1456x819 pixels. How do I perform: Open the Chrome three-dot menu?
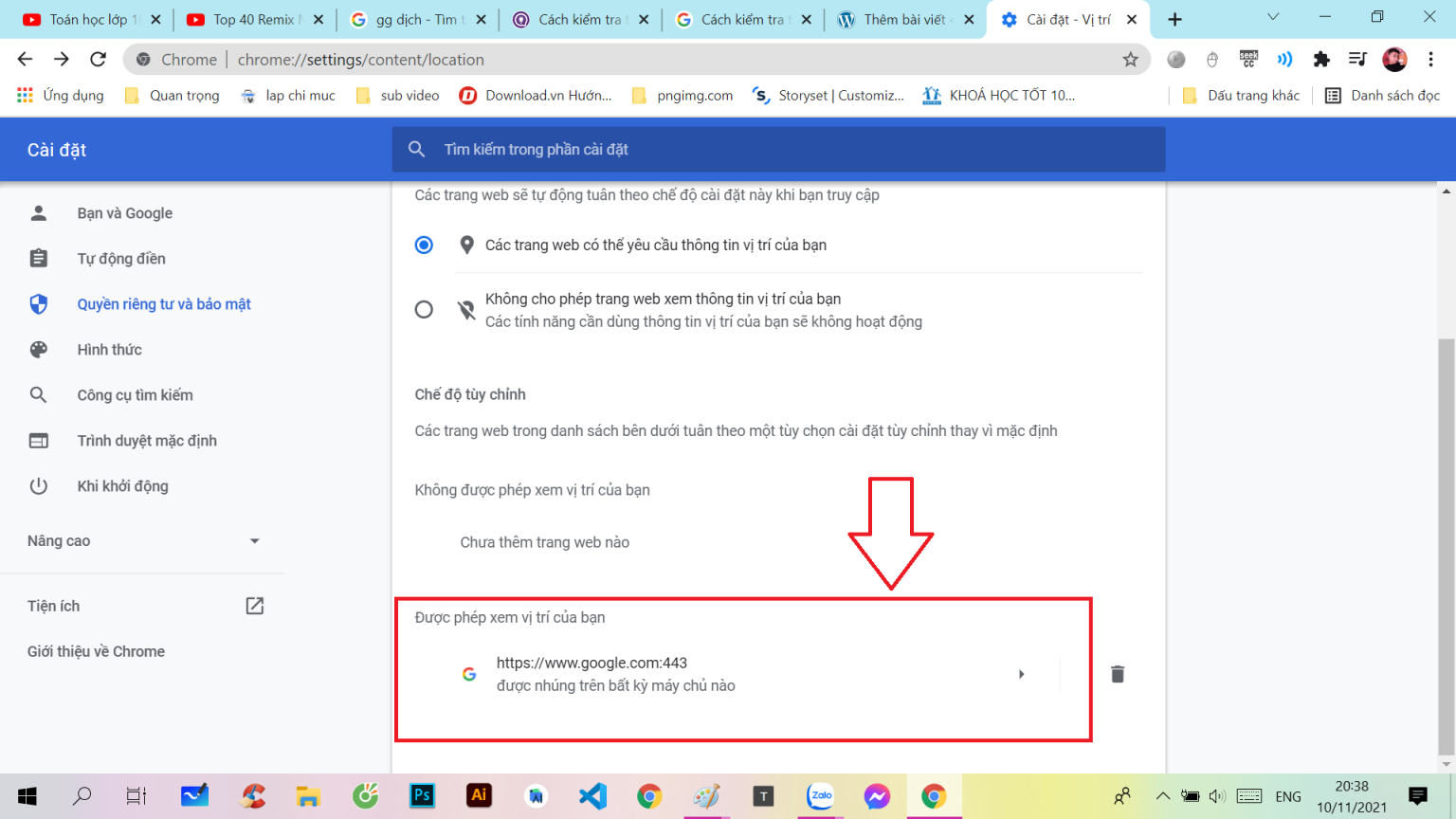point(1430,60)
